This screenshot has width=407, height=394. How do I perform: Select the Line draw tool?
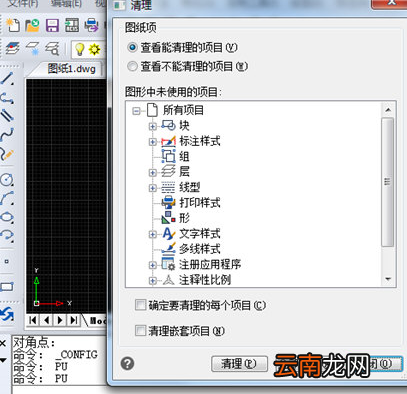[7, 78]
